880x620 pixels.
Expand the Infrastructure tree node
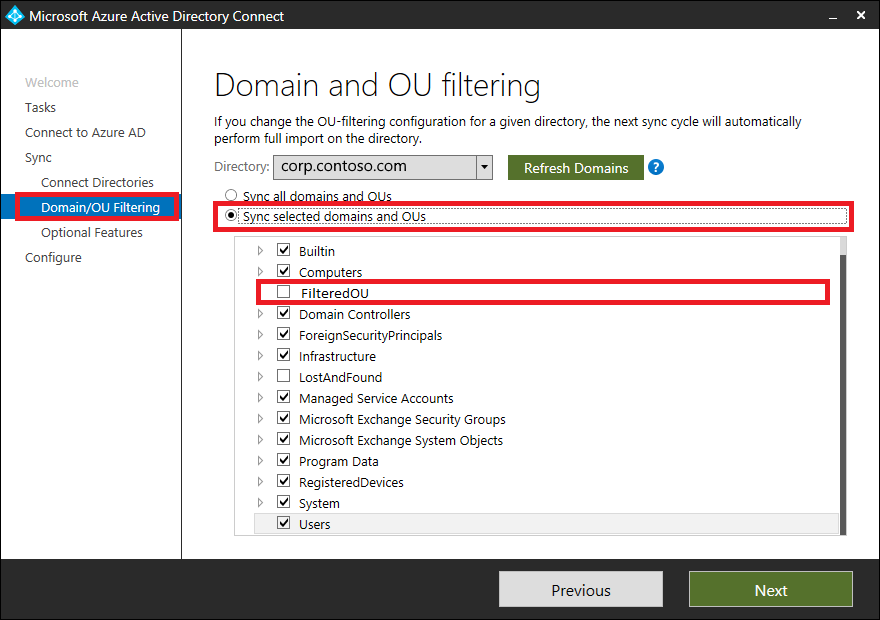260,356
